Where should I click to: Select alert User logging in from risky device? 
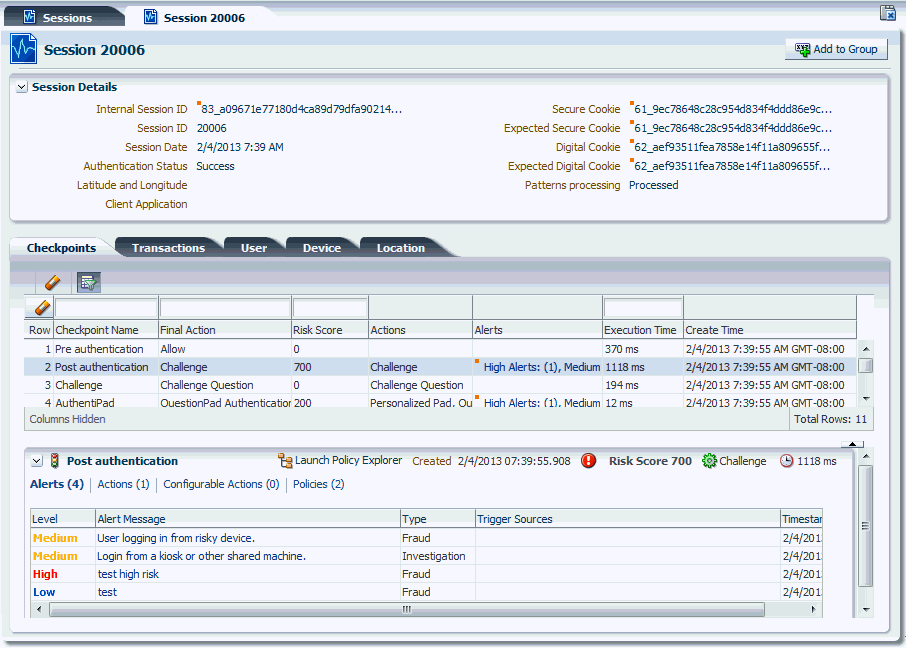[426, 538]
